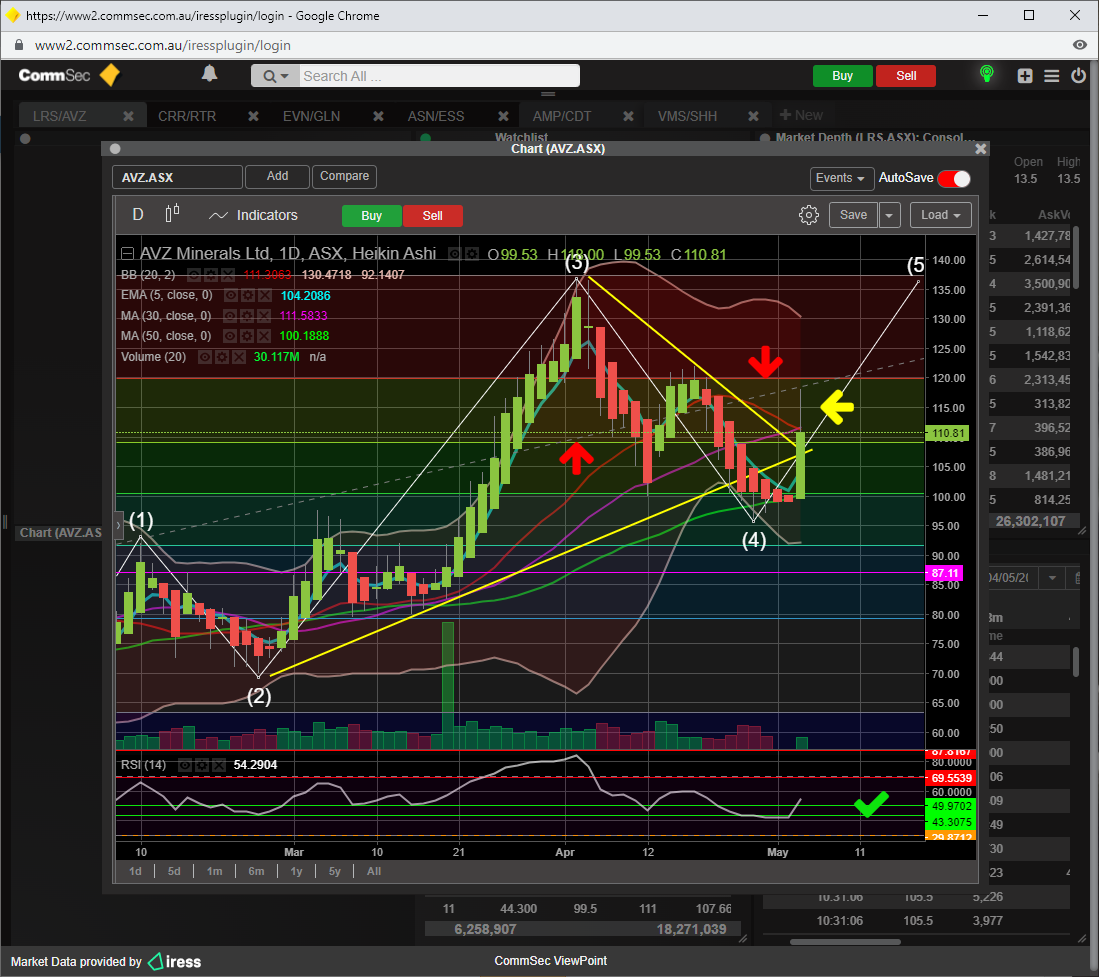Open the dropdown arrow next to Save

tap(890, 215)
